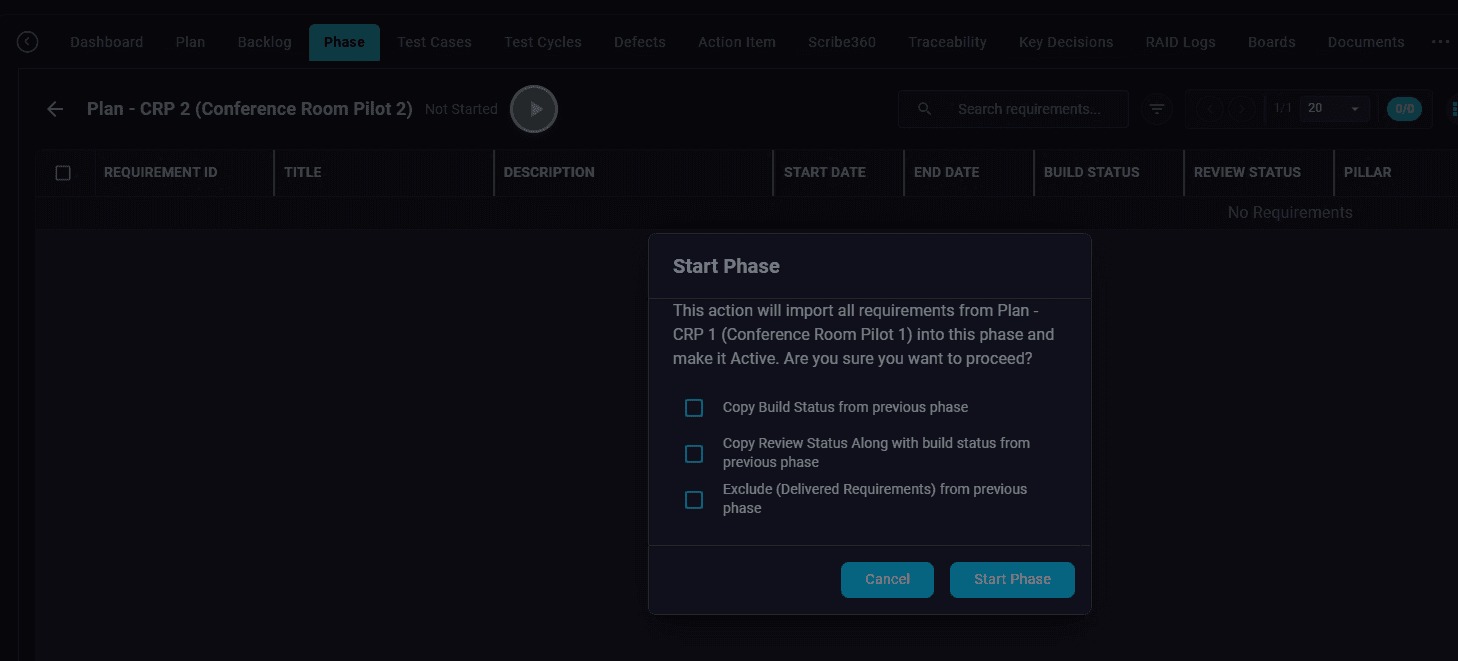
Task: Sort by the Title column header
Action: [303, 172]
